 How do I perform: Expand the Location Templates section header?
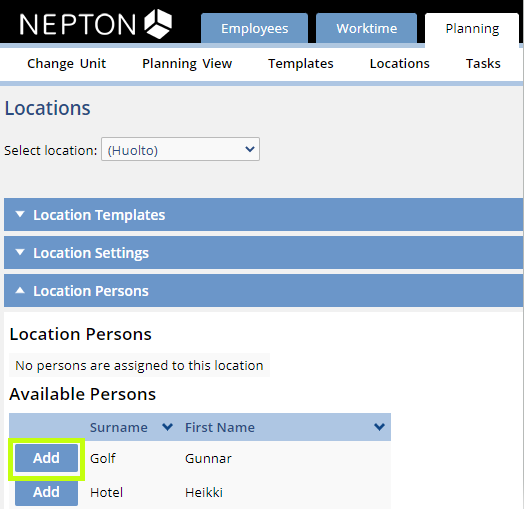point(263,215)
